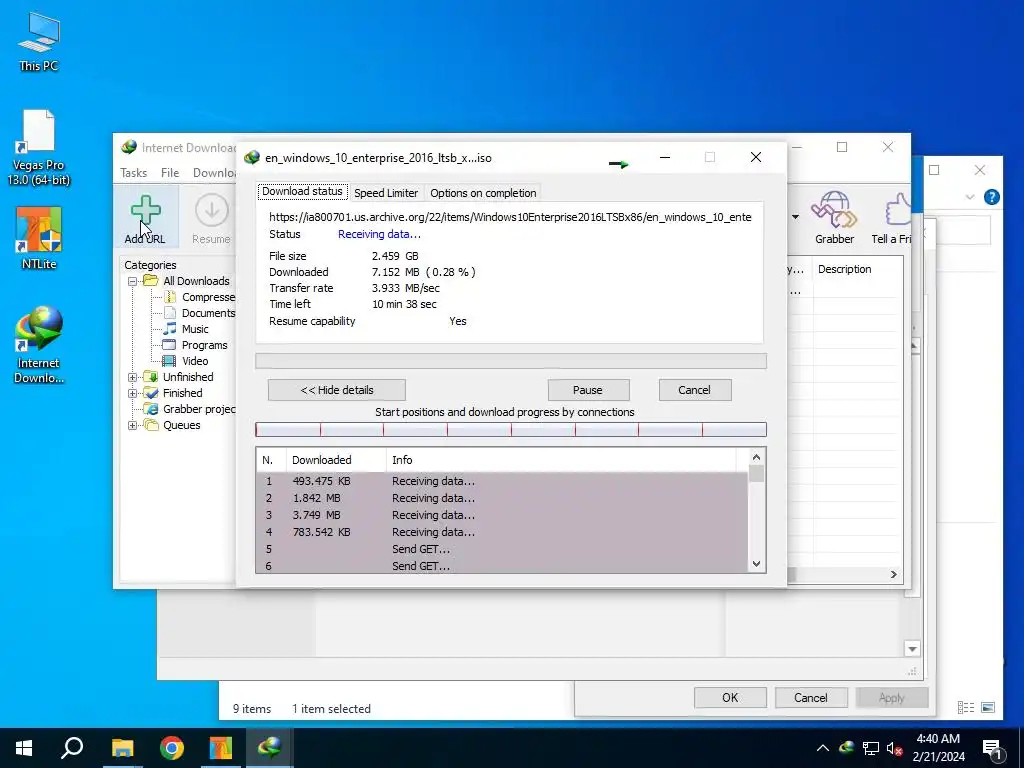Open File Explorer from taskbar
Viewport: 1024px width, 768px height.
pos(122,748)
